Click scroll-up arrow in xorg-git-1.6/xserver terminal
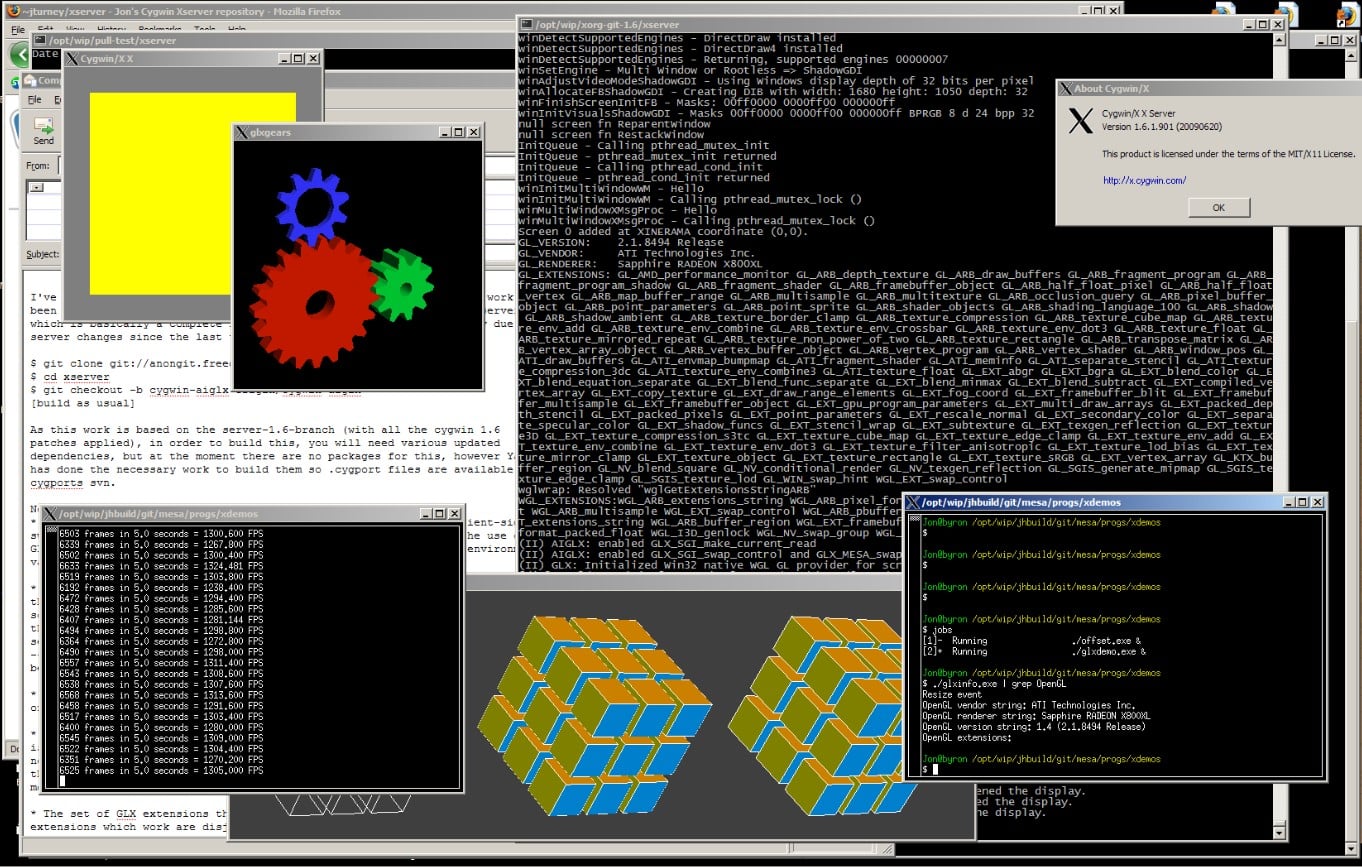 tap(1279, 40)
